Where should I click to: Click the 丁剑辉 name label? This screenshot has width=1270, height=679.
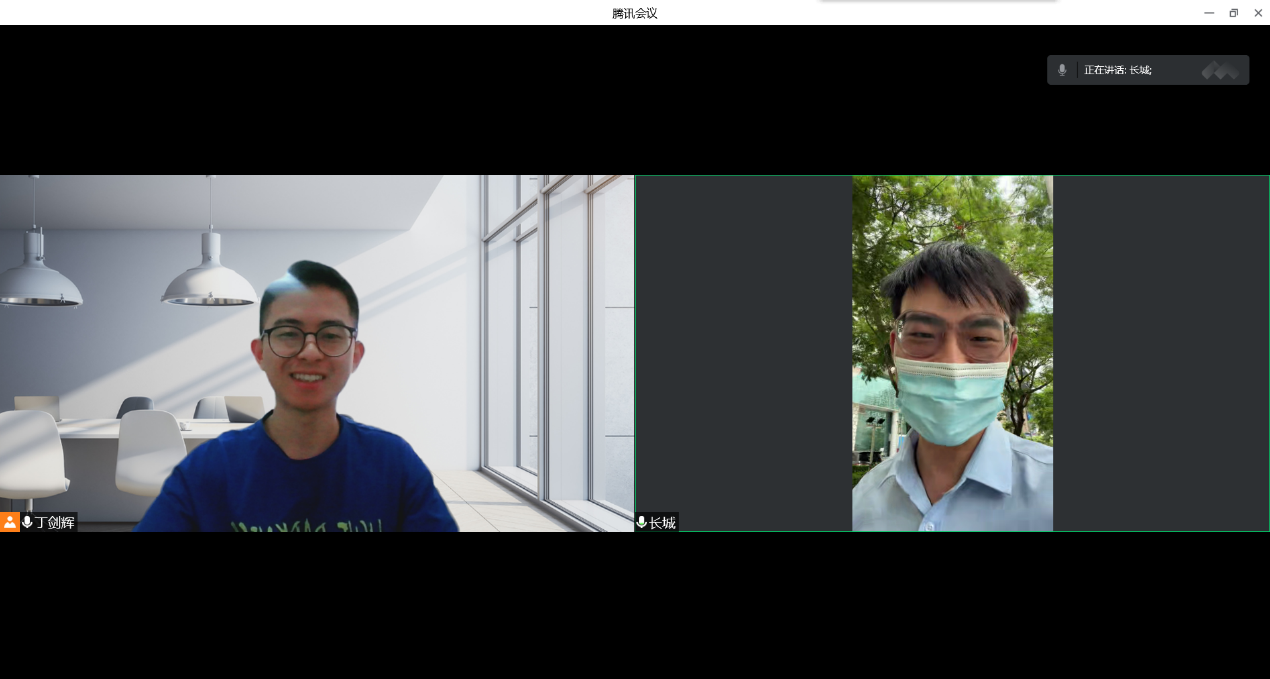[55, 522]
